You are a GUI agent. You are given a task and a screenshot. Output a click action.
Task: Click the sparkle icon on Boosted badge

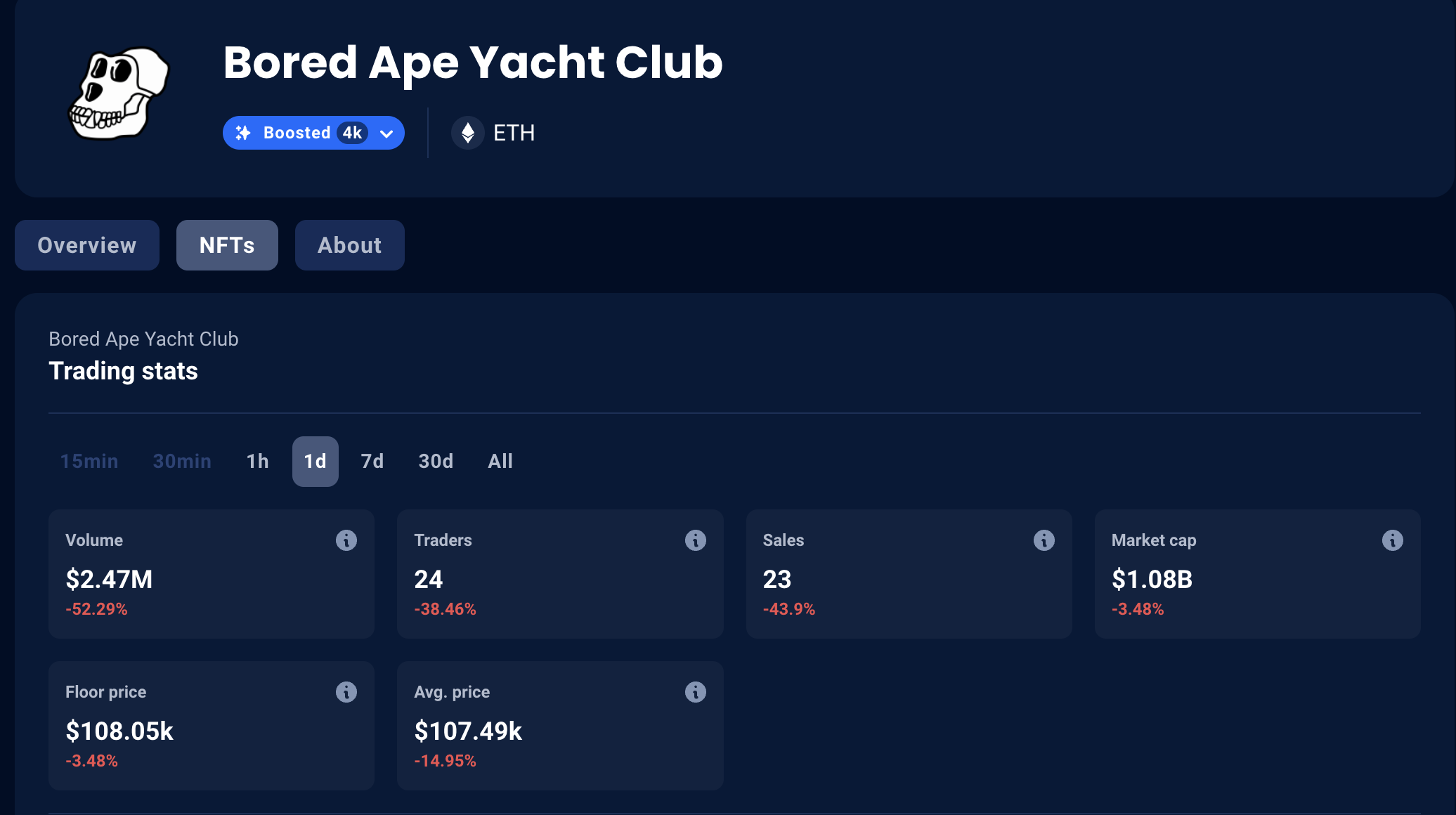pos(243,132)
